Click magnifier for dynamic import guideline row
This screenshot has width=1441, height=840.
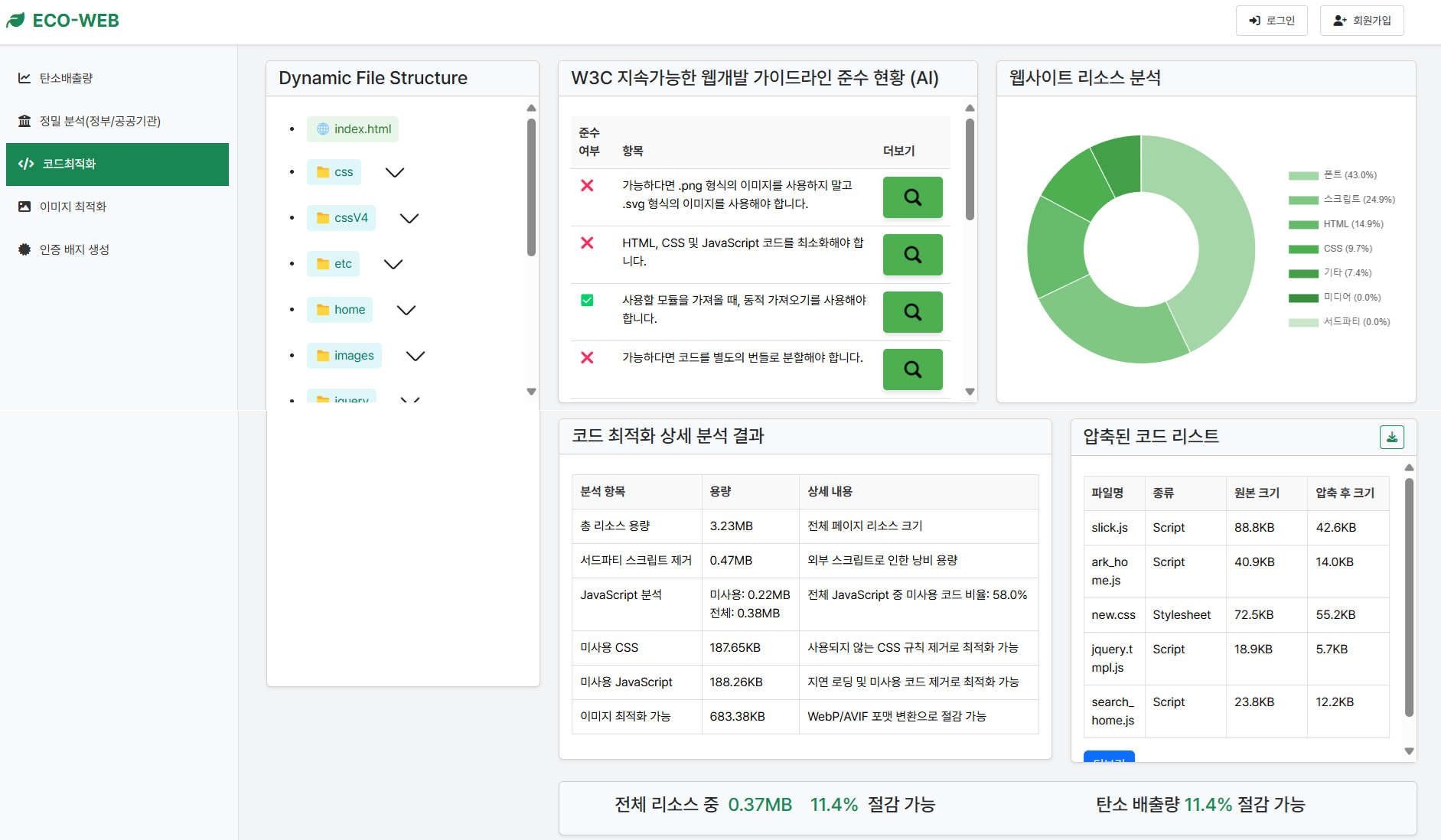click(912, 312)
